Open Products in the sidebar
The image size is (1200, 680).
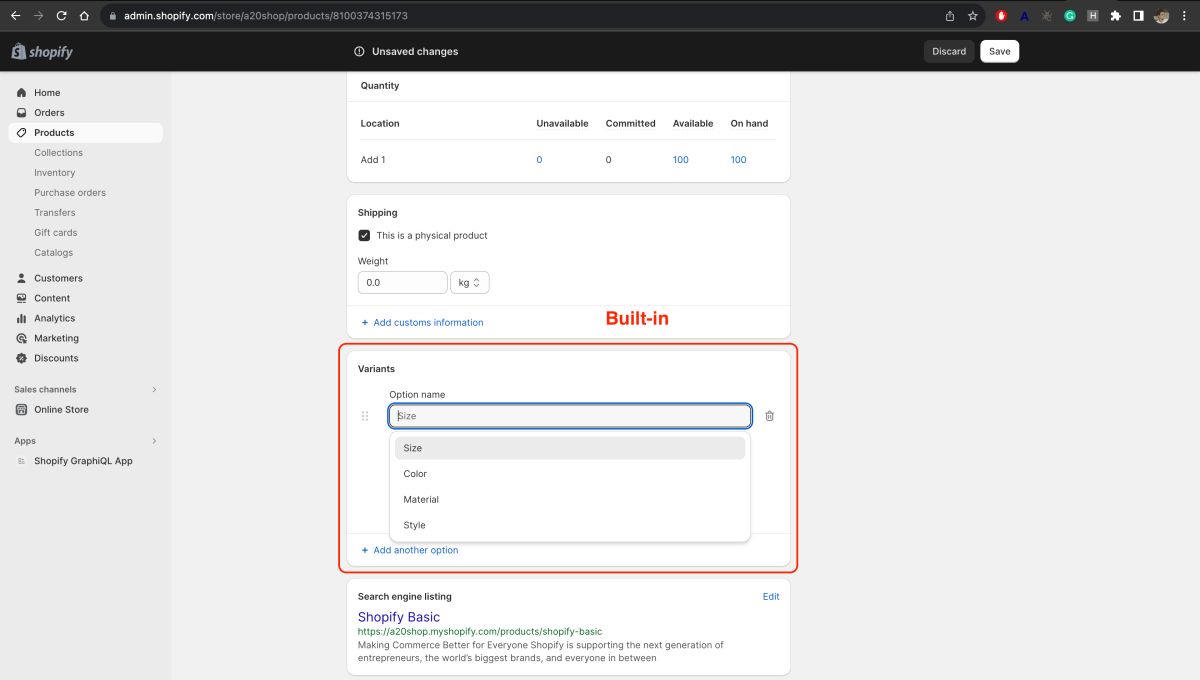tap(85, 132)
